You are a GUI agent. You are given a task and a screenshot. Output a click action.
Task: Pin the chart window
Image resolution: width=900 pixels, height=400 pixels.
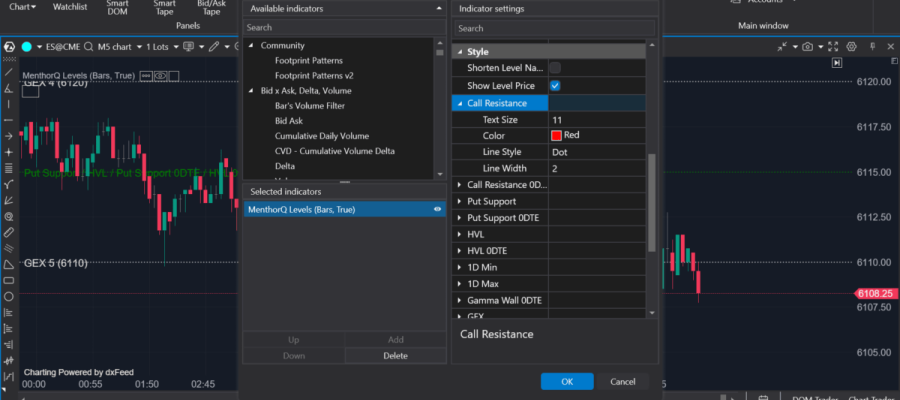(x=871, y=47)
